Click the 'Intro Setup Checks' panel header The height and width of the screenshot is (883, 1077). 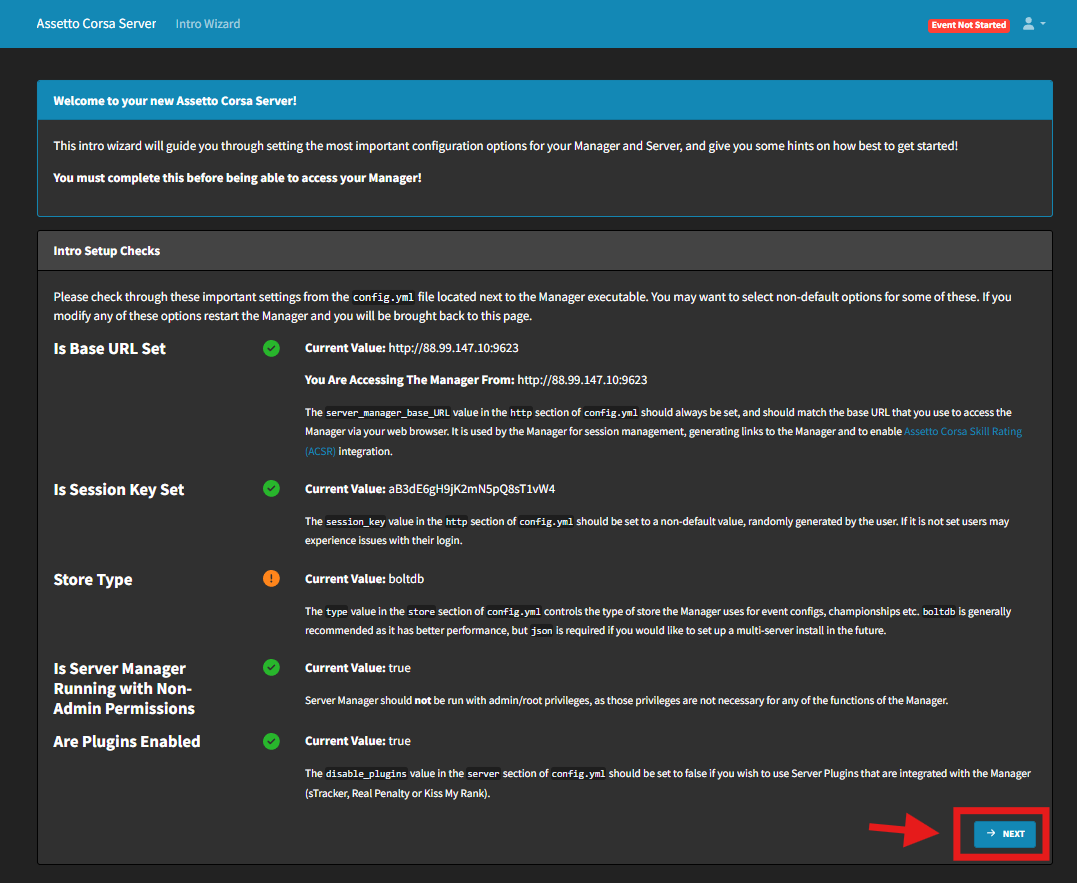[545, 251]
